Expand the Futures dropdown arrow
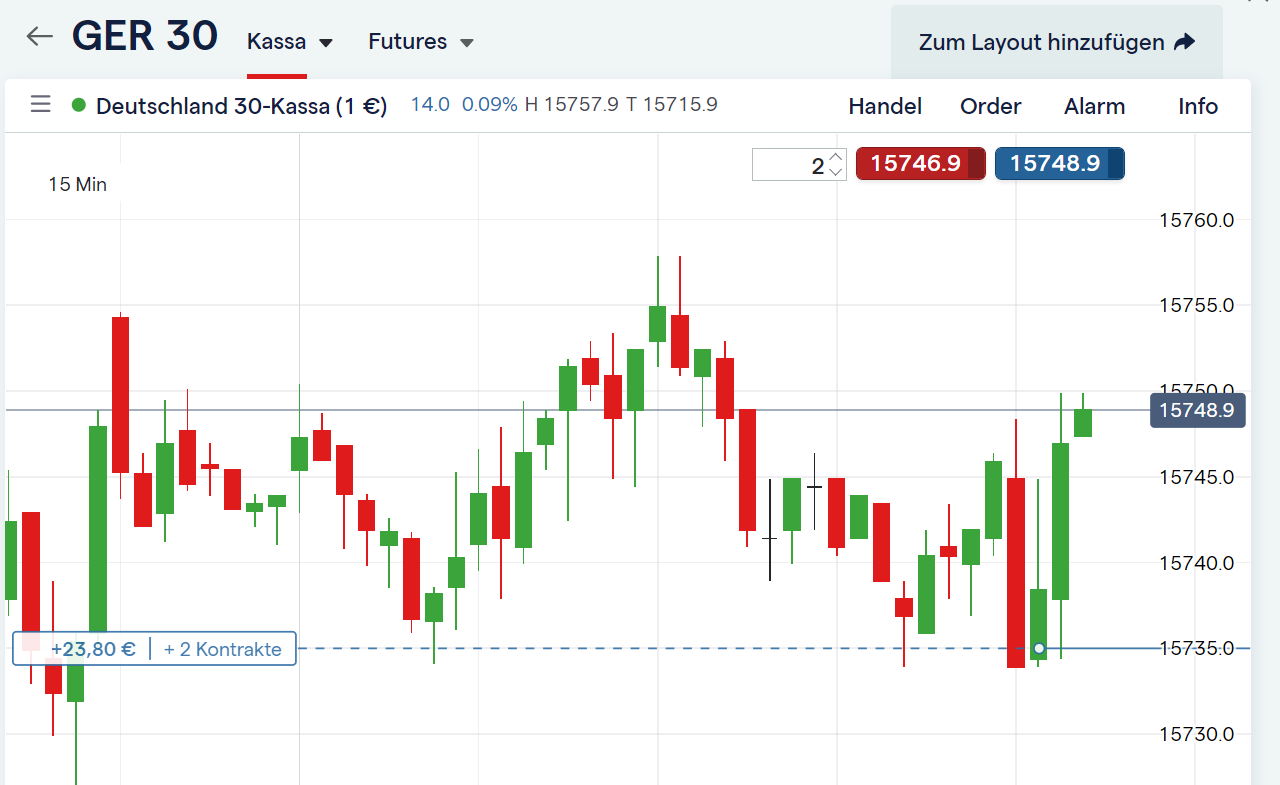 466,43
